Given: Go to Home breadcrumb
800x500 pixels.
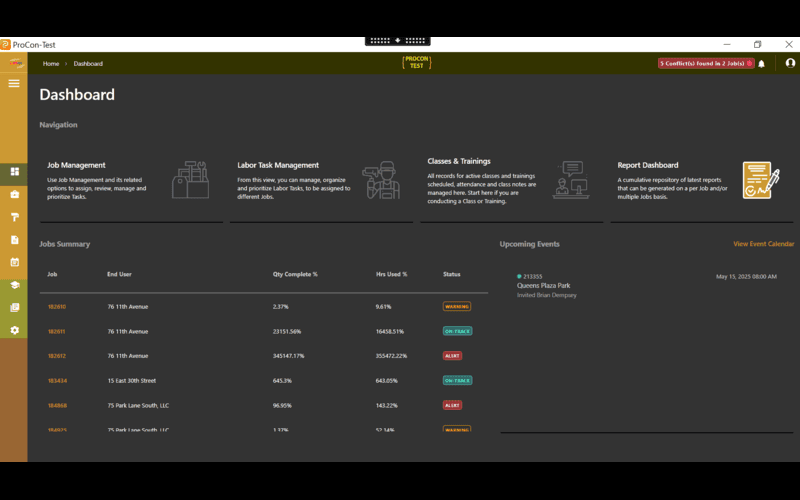Looking at the screenshot, I should click(51, 64).
